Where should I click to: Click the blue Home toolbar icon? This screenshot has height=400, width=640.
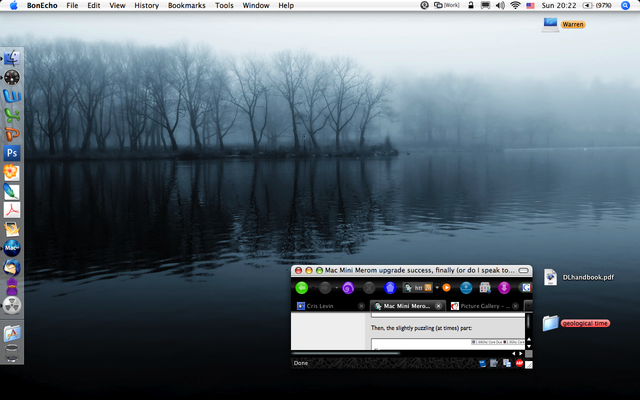click(x=390, y=288)
